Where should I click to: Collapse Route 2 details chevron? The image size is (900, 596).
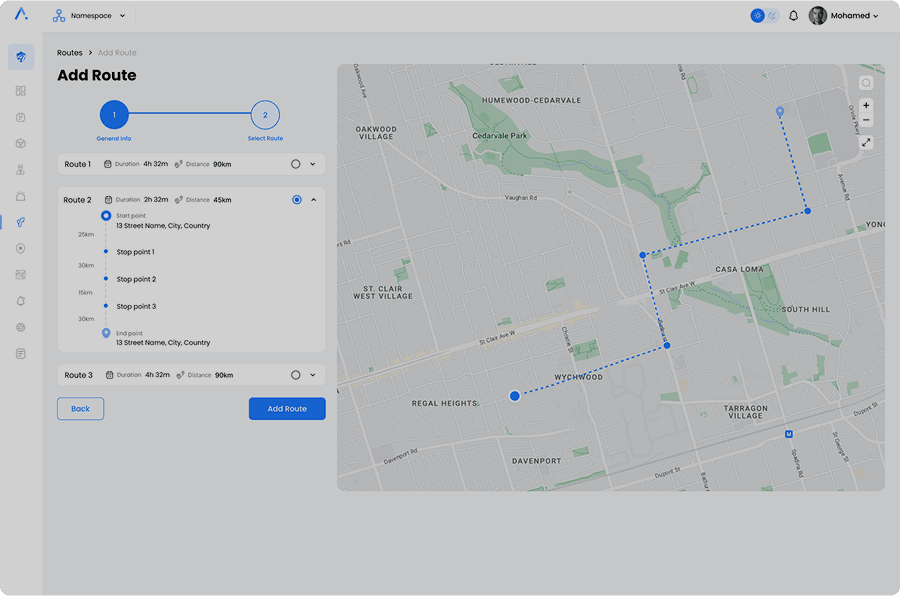pyautogui.click(x=313, y=200)
